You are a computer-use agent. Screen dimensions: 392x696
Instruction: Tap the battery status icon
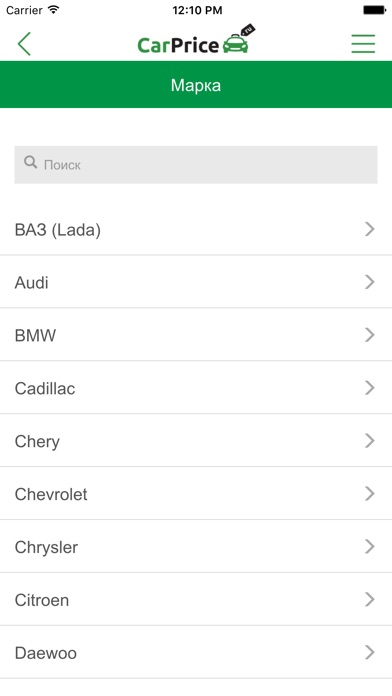pos(374,10)
